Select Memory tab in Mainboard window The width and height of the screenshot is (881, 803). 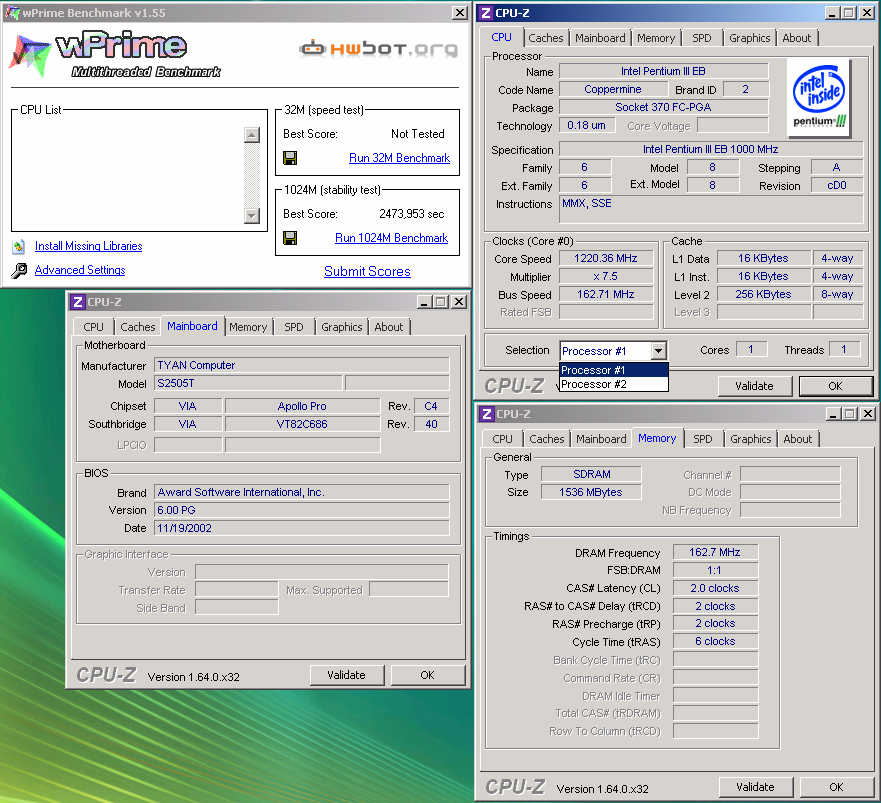coord(248,327)
